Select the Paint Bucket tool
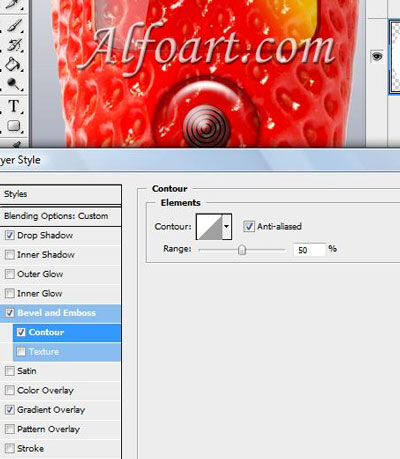 pos(14,64)
